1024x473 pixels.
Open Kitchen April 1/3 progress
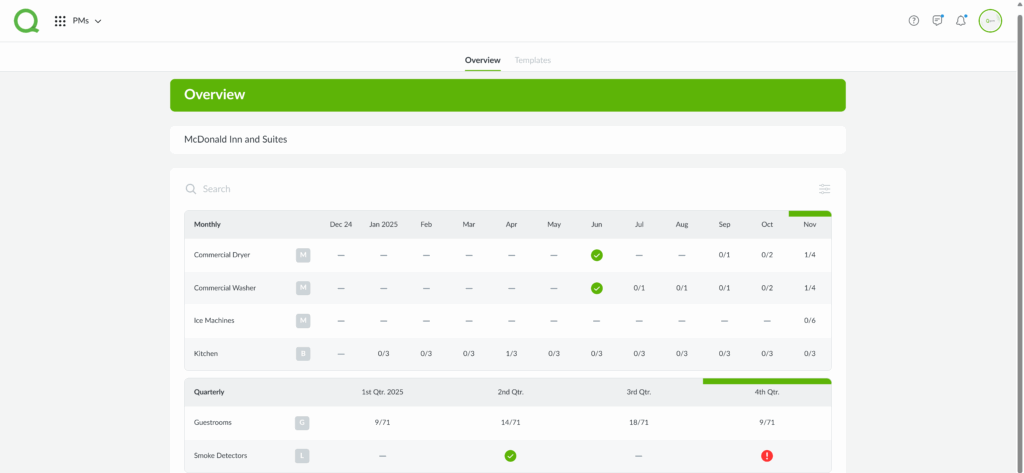(511, 354)
